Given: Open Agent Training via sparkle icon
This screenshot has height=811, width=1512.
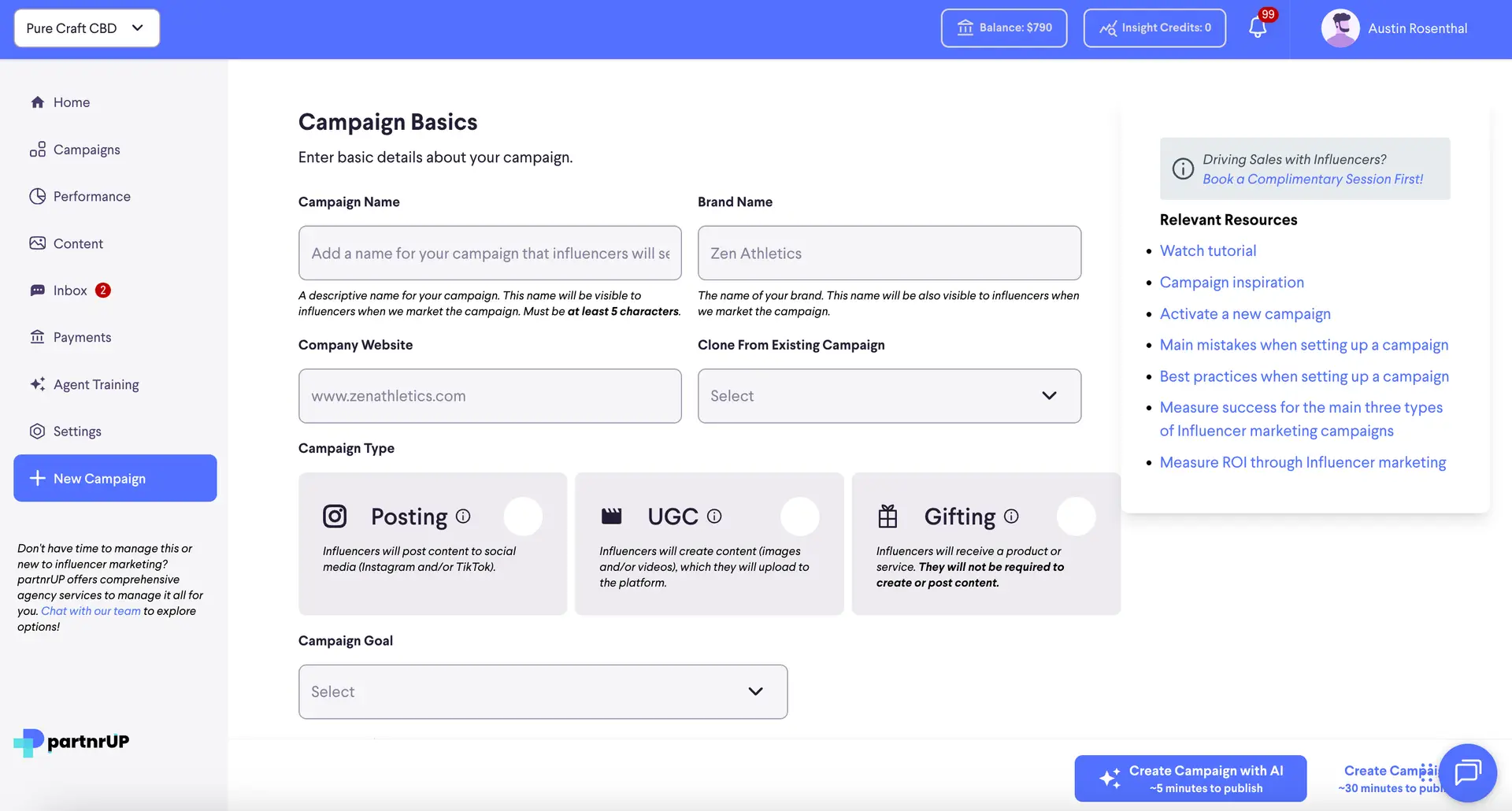Looking at the screenshot, I should tap(38, 384).
